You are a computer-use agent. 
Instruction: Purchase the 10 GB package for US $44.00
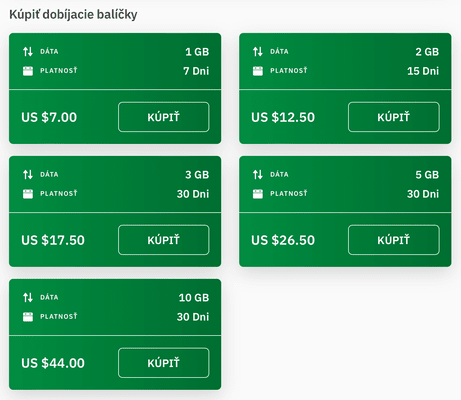164,363
